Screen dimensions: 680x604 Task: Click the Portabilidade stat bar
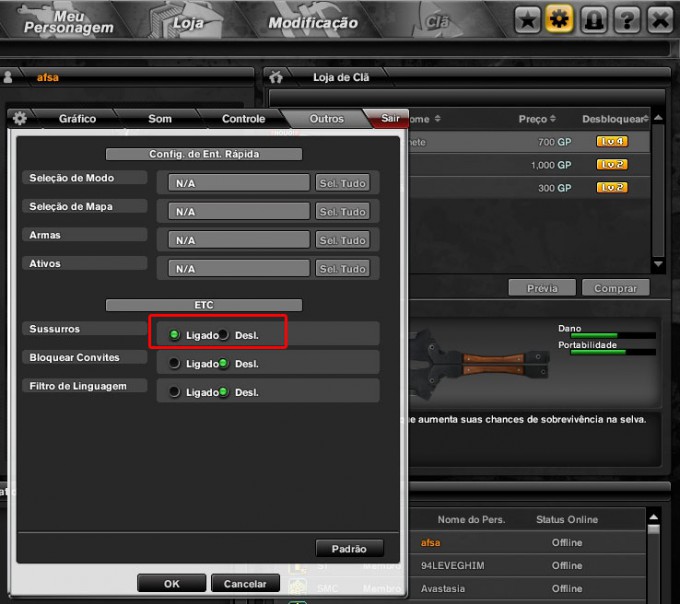[x=612, y=353]
